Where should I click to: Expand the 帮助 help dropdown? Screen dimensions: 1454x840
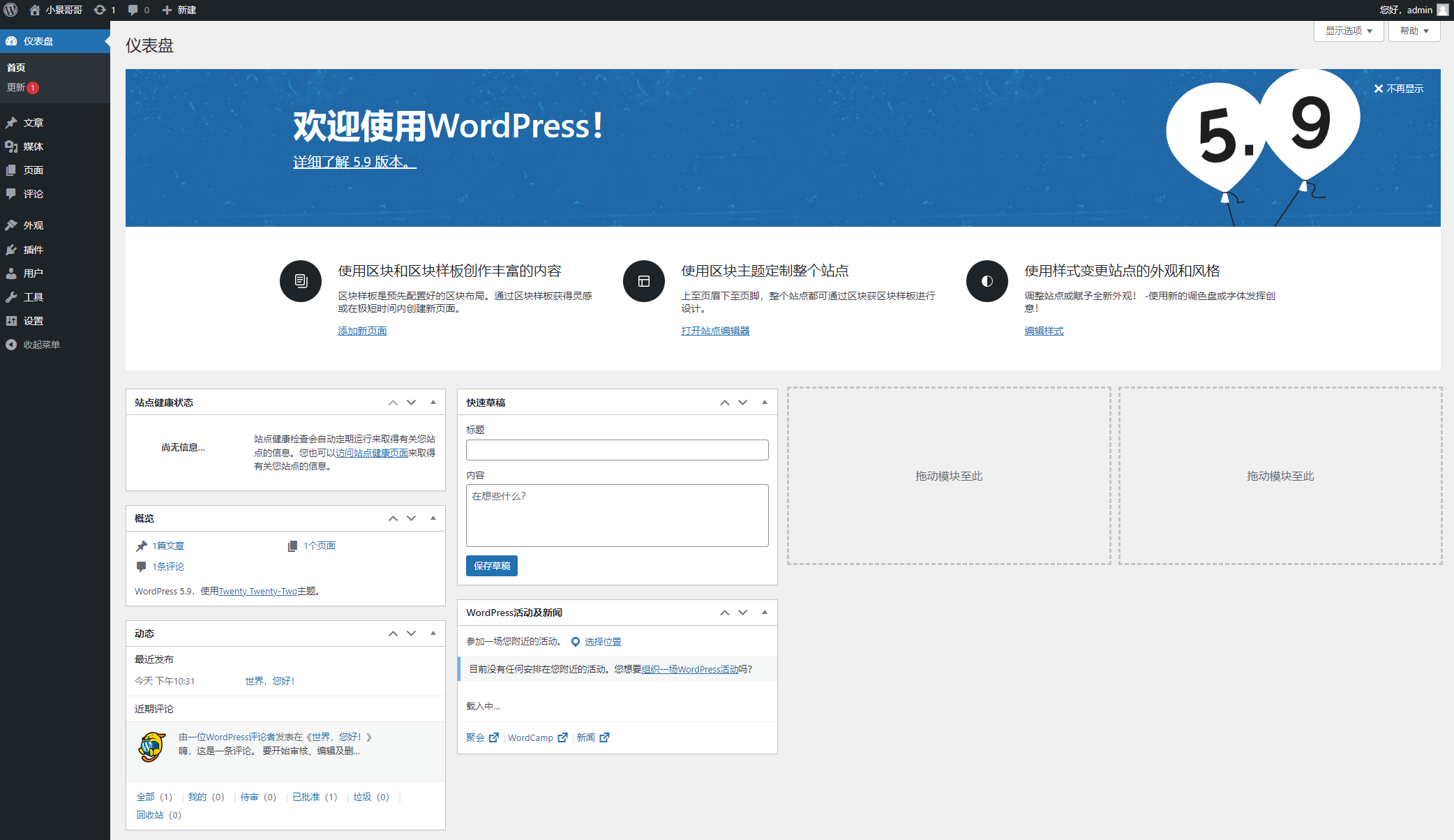pos(1414,31)
